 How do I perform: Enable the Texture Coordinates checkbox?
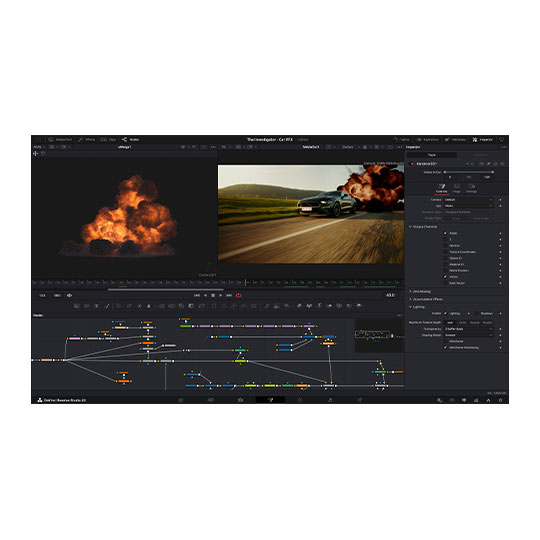(445, 252)
